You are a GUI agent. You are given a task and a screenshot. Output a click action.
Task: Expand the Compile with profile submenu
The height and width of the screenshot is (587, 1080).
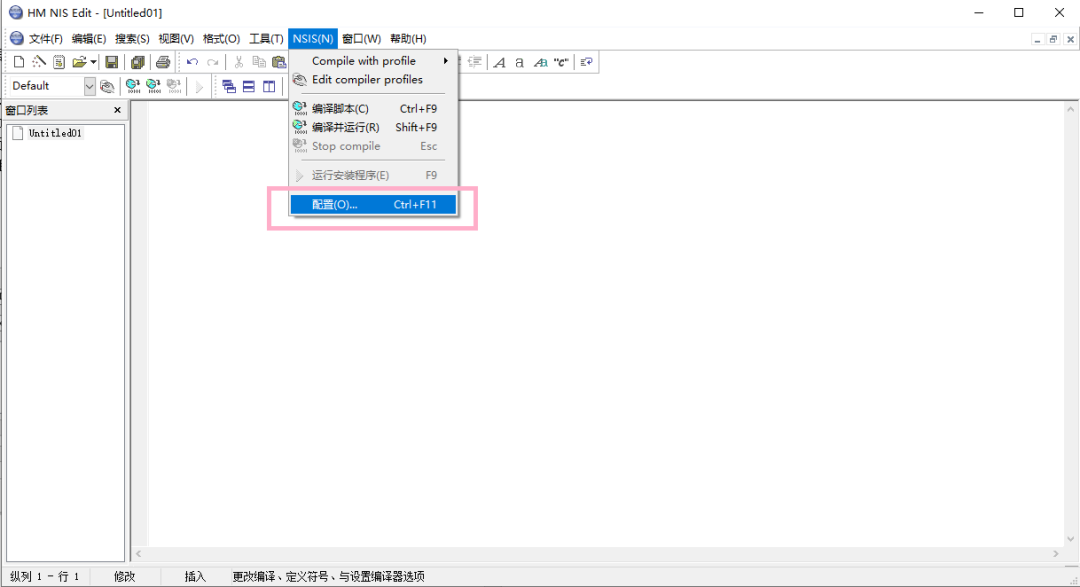coord(372,61)
